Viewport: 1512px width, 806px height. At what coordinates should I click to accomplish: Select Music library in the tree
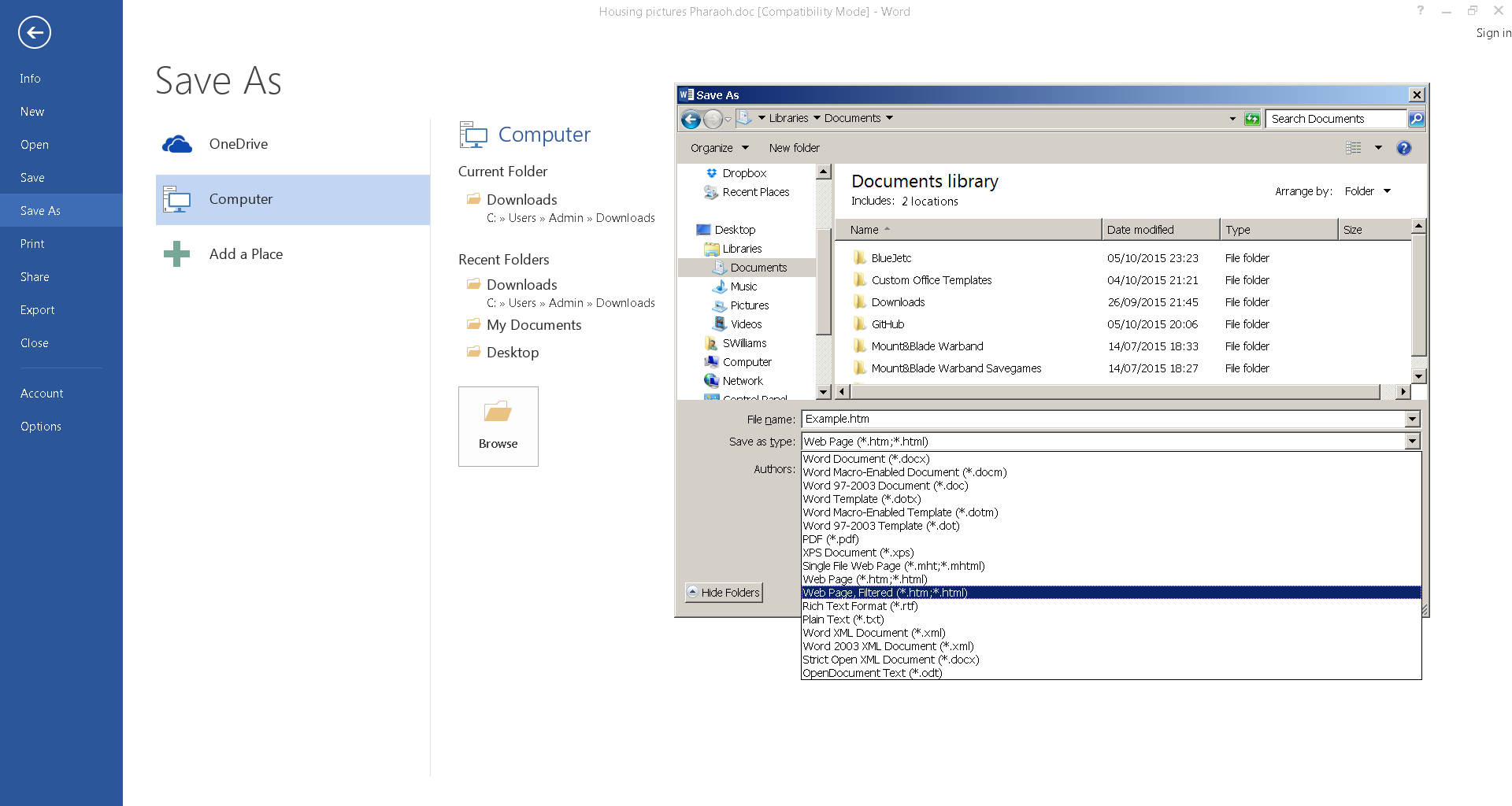click(743, 287)
